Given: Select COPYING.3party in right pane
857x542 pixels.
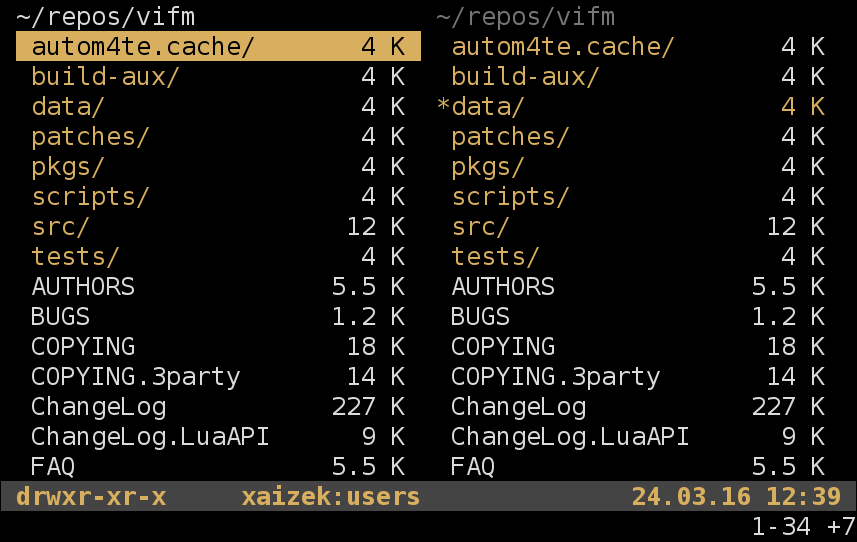Looking at the screenshot, I should [638, 376].
